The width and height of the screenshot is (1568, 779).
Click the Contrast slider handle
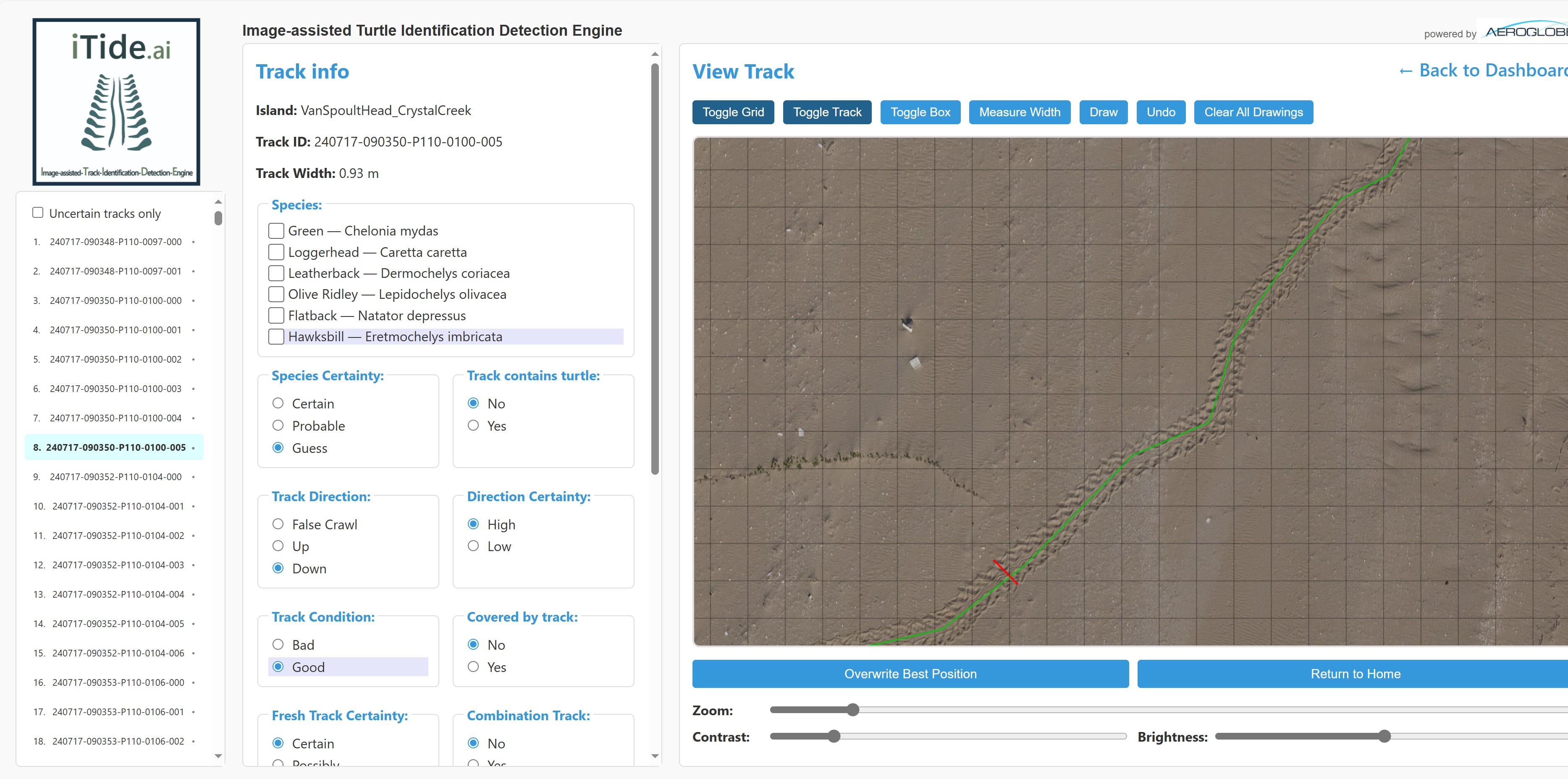(833, 736)
